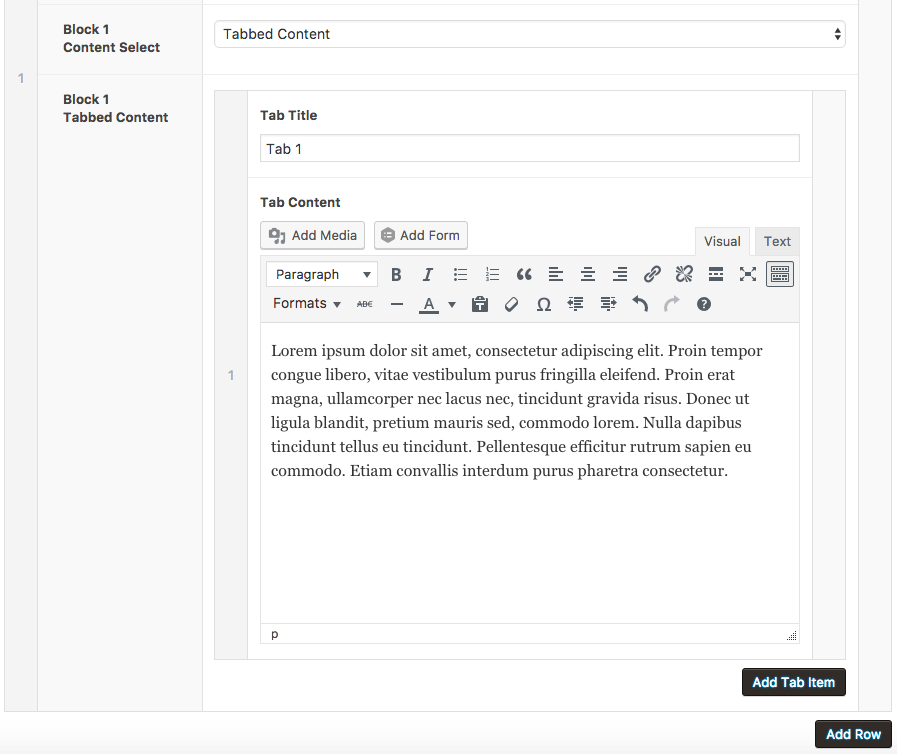
Task: Insert a blockquote
Action: [524, 275]
